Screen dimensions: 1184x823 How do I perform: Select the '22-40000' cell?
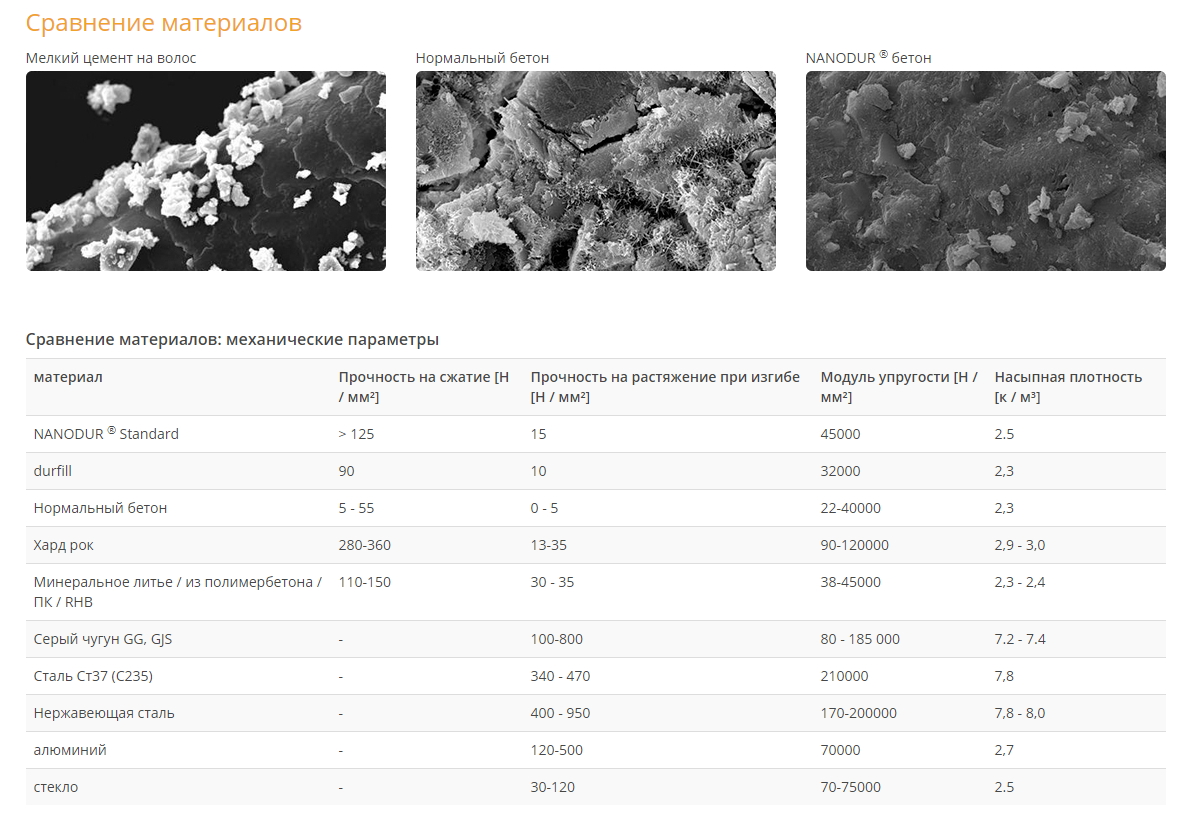(850, 508)
